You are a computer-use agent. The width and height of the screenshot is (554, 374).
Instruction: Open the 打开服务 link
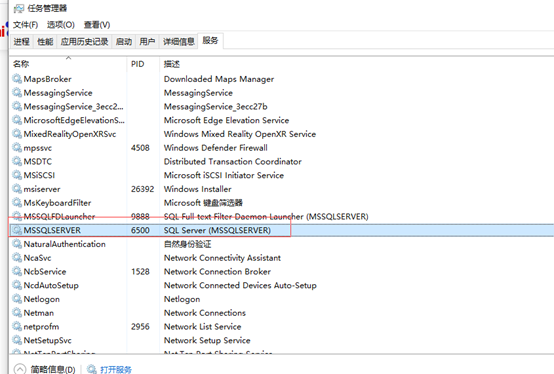click(x=116, y=370)
